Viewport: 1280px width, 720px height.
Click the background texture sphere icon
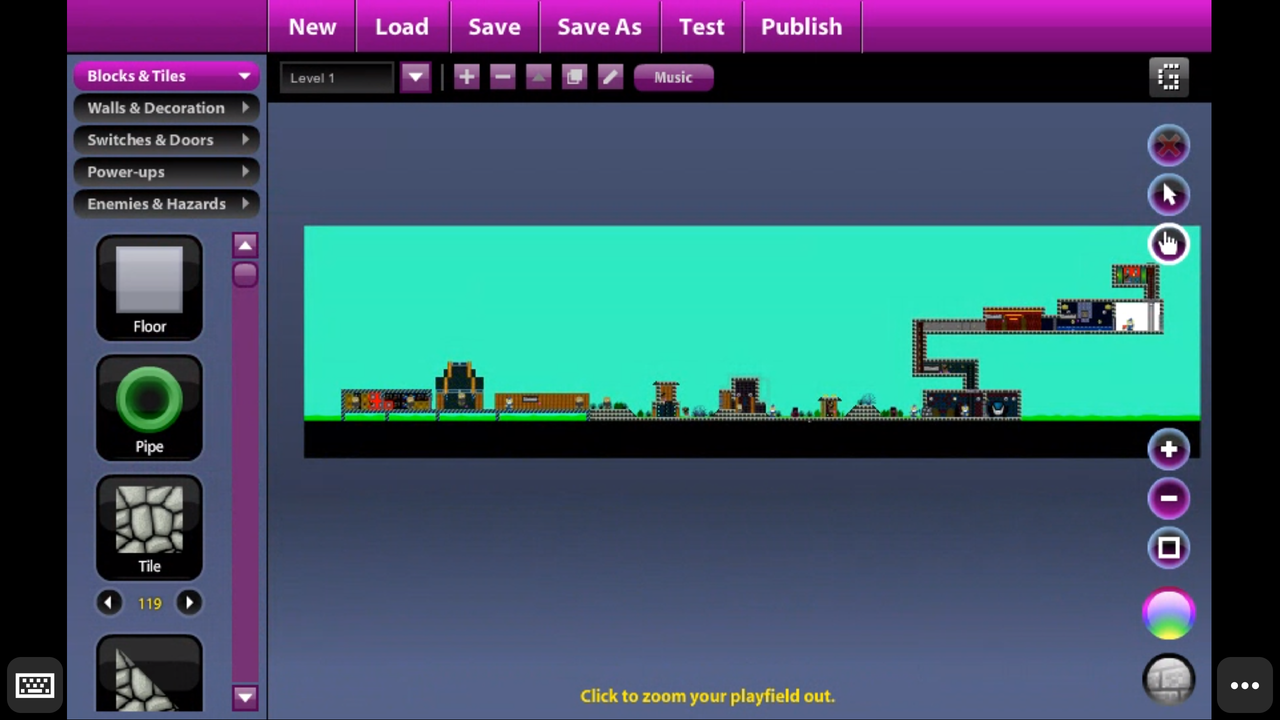click(x=1169, y=681)
